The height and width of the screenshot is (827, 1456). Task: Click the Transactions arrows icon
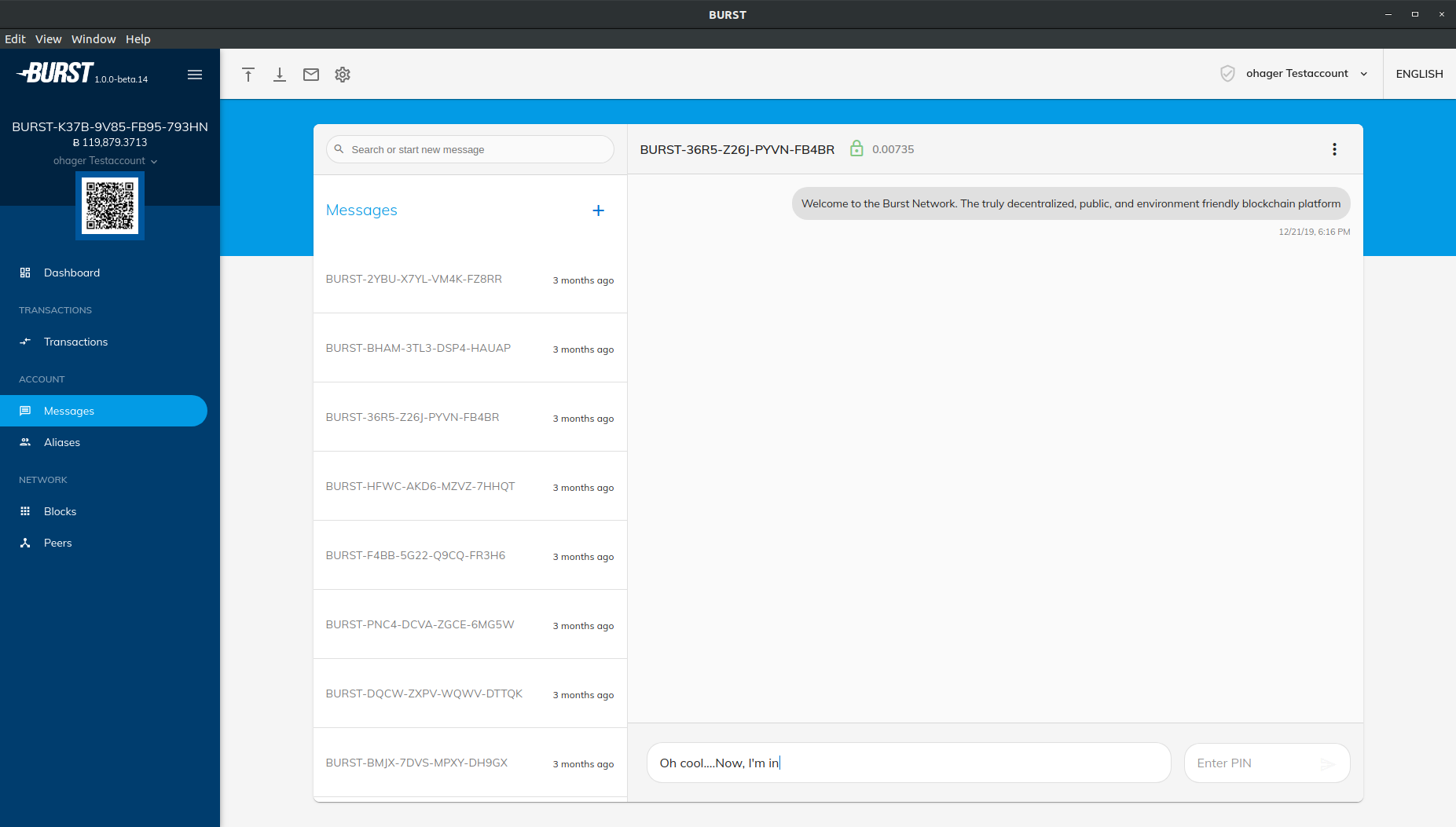[x=25, y=342]
